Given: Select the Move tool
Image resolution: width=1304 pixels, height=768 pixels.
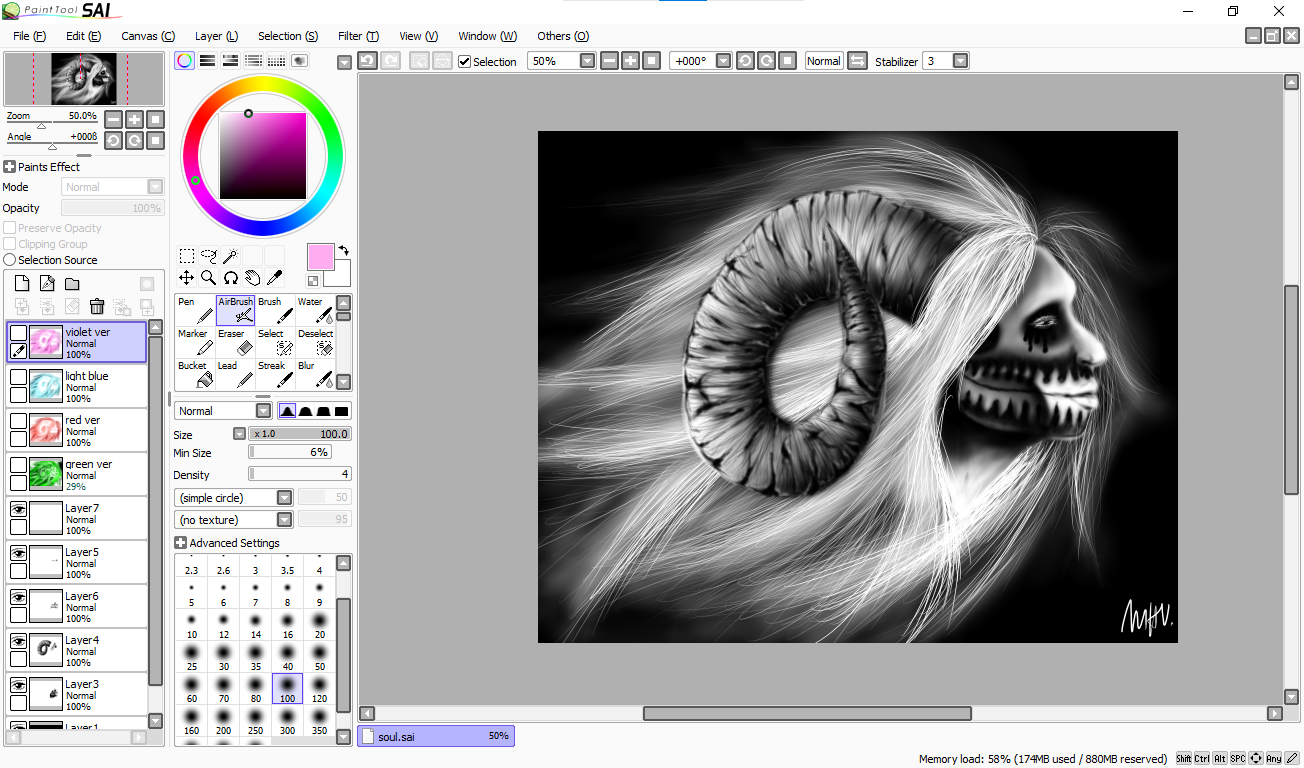Looking at the screenshot, I should tap(187, 278).
